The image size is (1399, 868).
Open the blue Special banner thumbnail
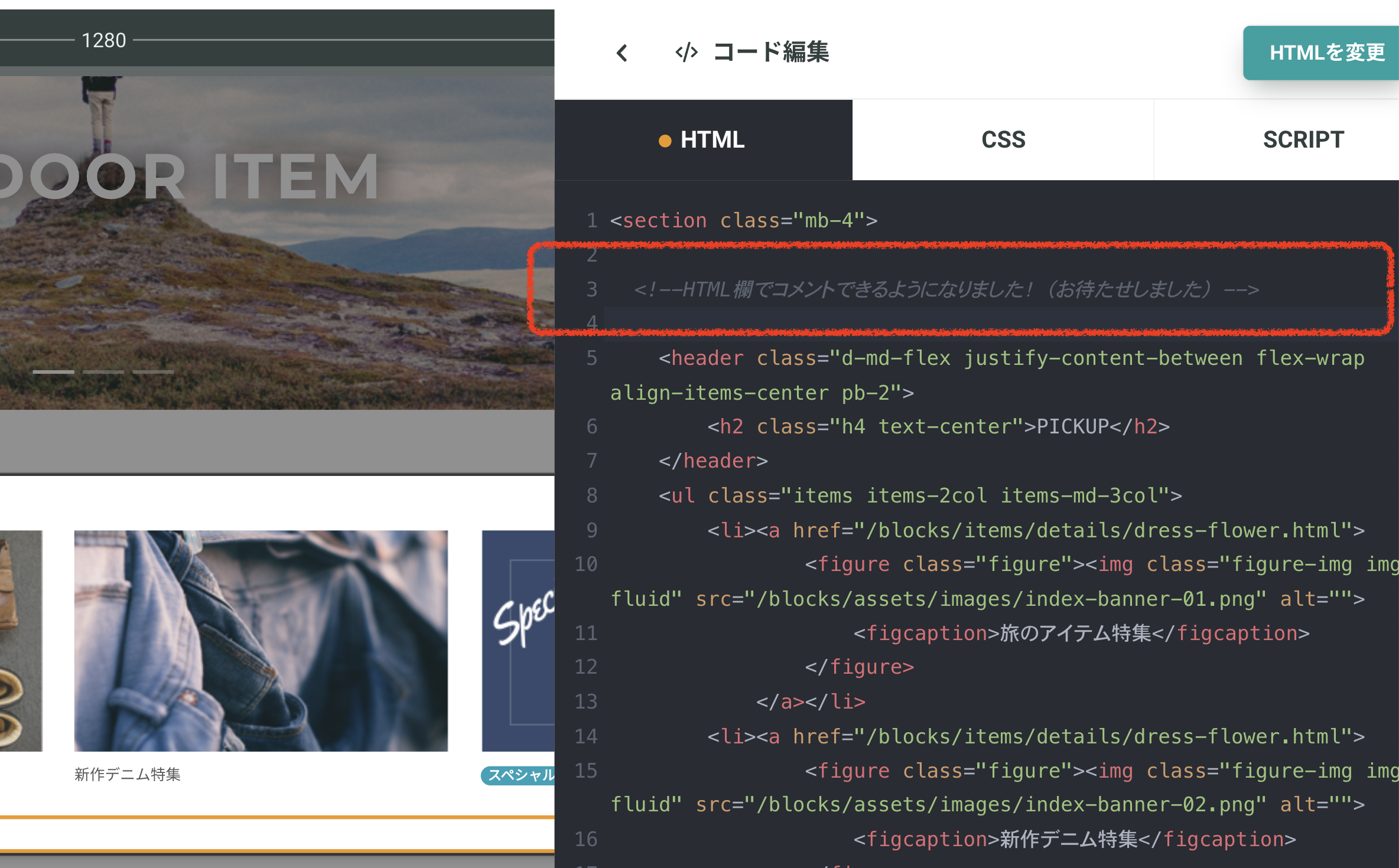[x=518, y=641]
